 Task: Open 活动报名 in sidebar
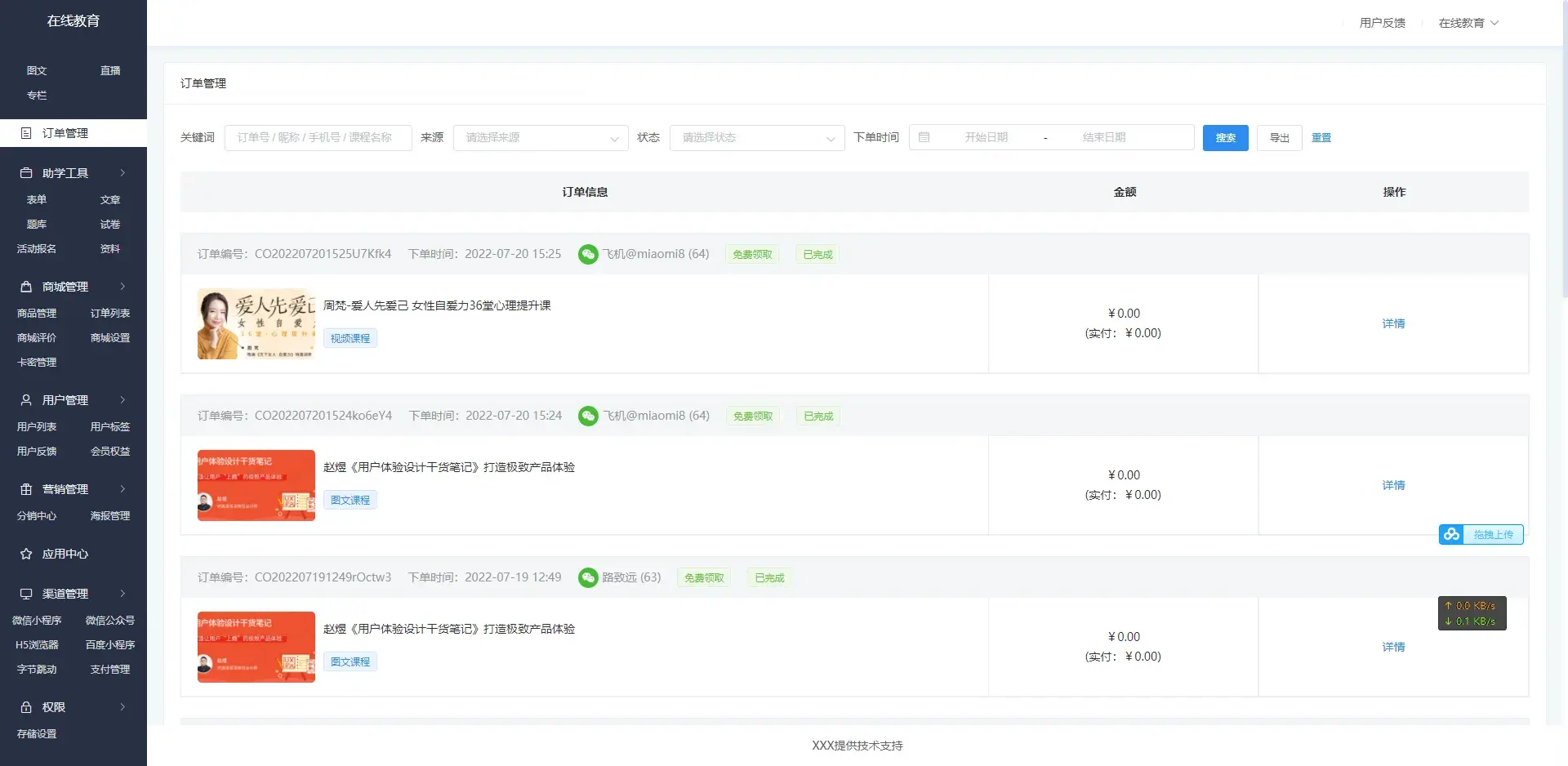point(37,249)
